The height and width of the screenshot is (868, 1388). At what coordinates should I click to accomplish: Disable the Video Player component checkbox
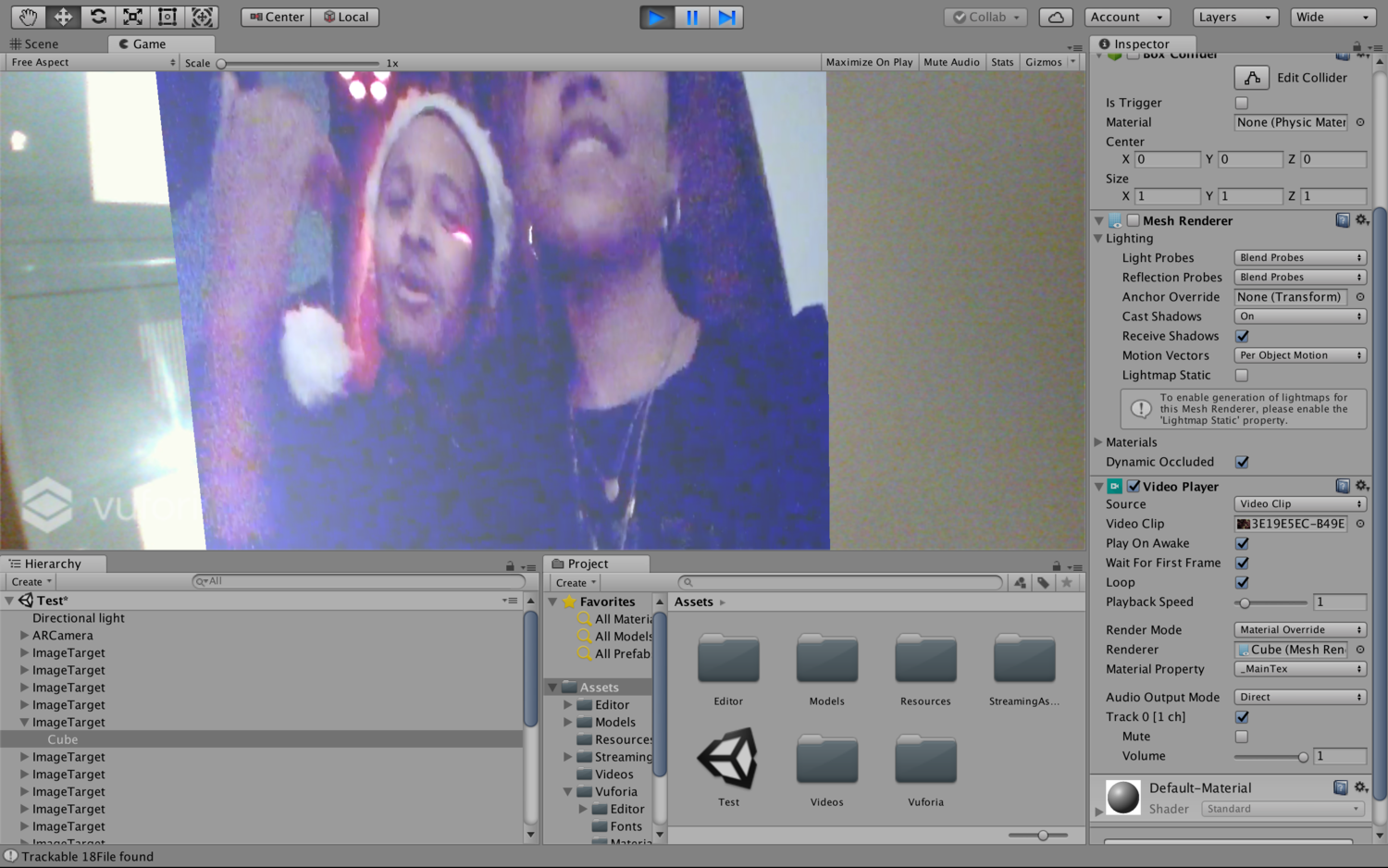[1134, 486]
